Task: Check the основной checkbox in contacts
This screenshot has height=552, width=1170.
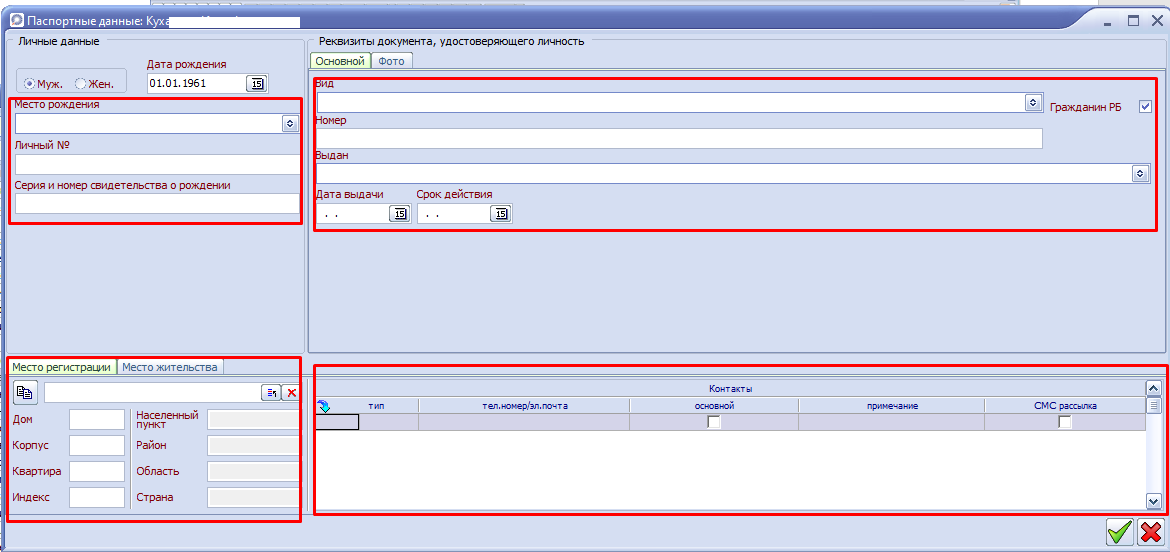Action: (x=714, y=422)
